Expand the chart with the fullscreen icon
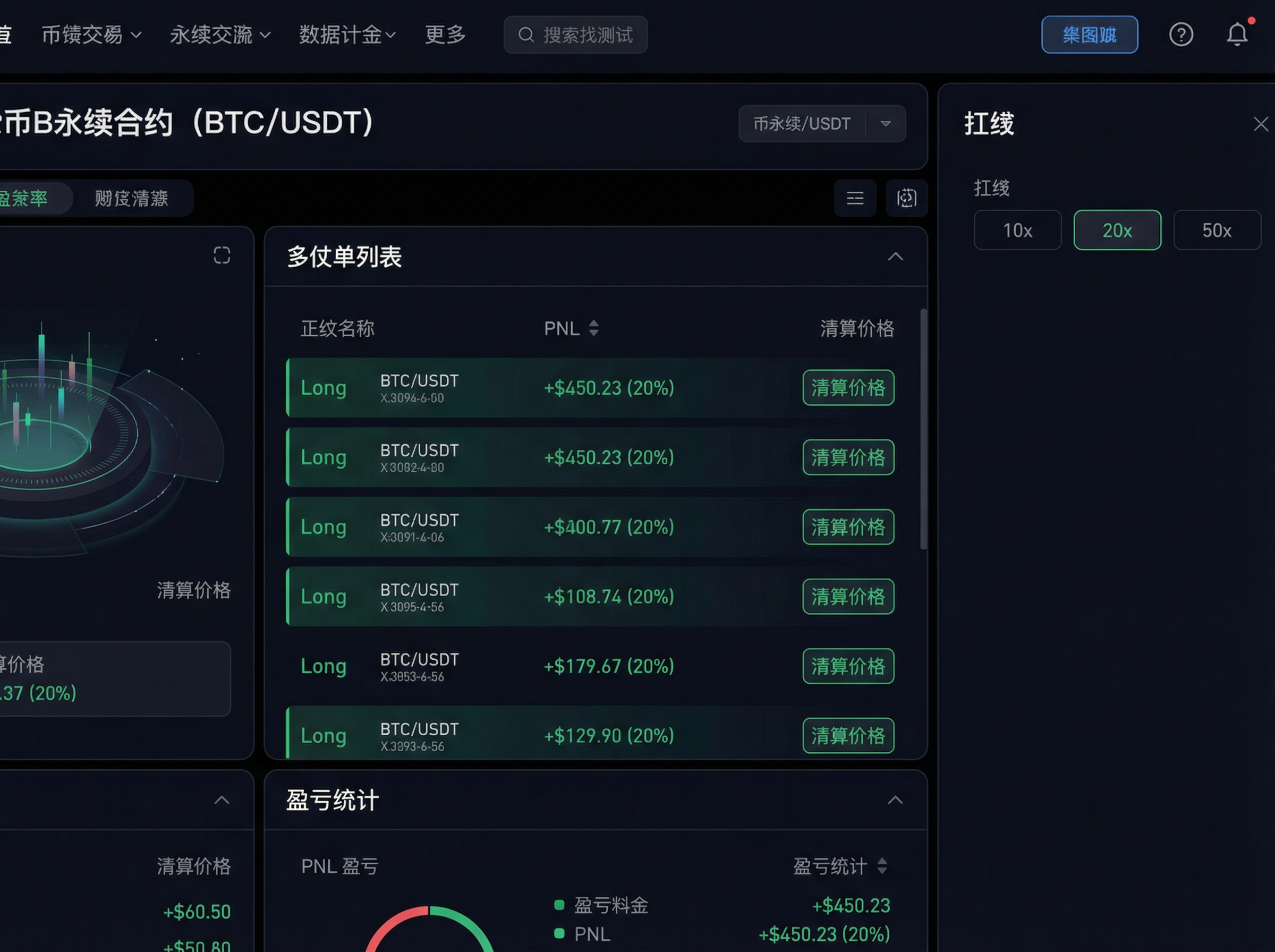The width and height of the screenshot is (1275, 952). click(x=222, y=256)
